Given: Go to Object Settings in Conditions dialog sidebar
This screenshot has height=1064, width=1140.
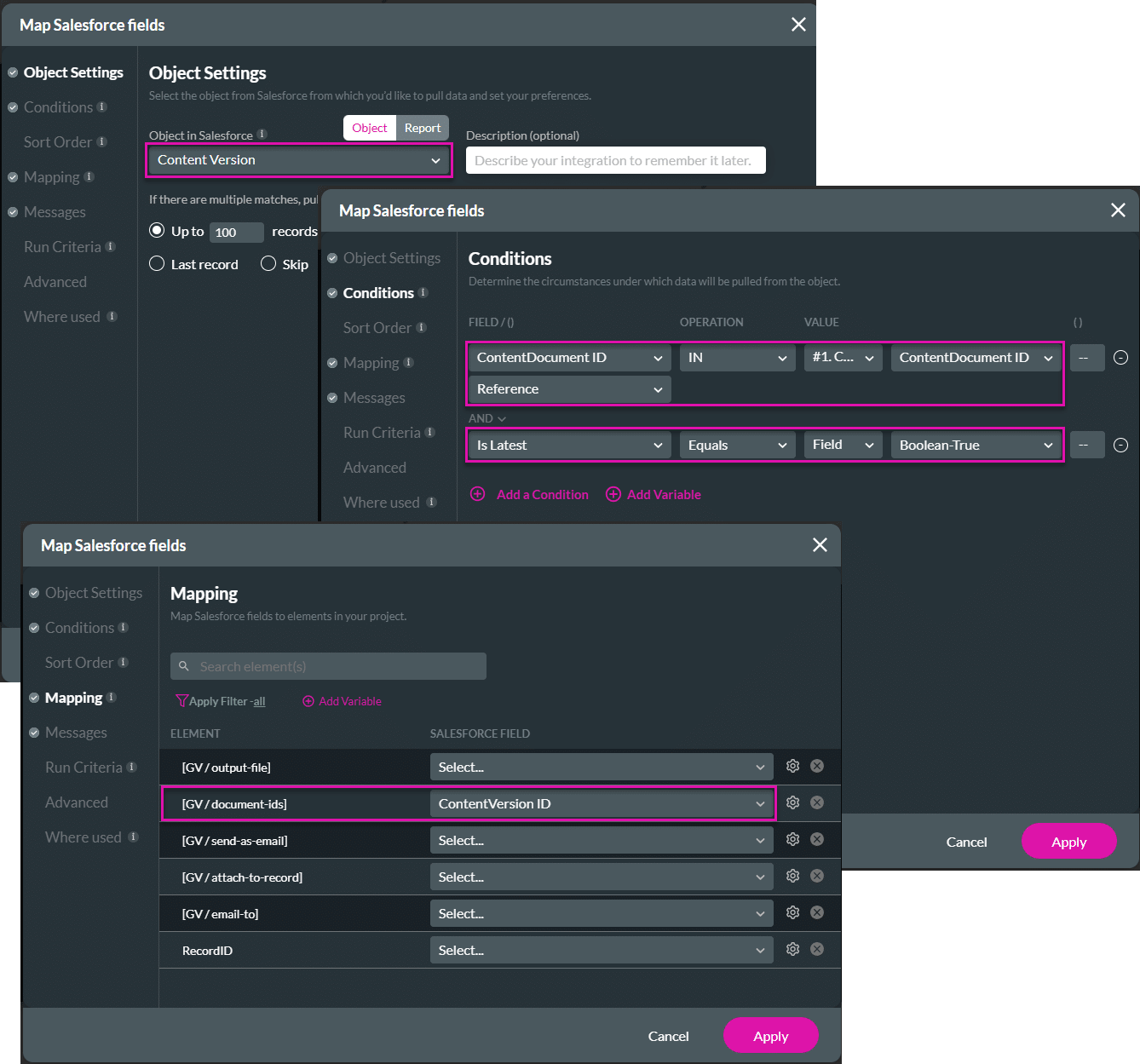Looking at the screenshot, I should tap(392, 257).
